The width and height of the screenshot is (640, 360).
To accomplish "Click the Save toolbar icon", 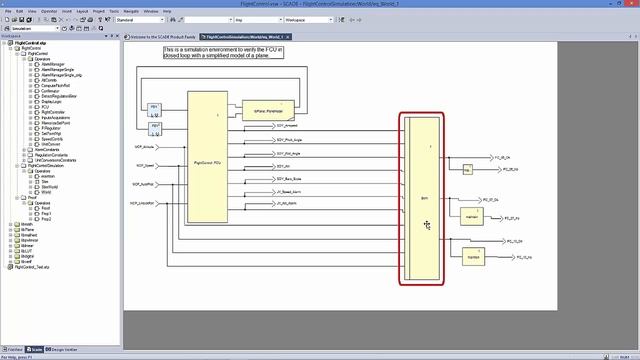I will (22, 20).
